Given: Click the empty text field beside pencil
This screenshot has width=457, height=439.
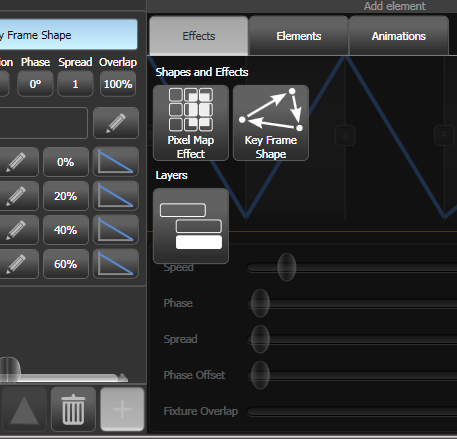Looking at the screenshot, I should [x=44, y=123].
